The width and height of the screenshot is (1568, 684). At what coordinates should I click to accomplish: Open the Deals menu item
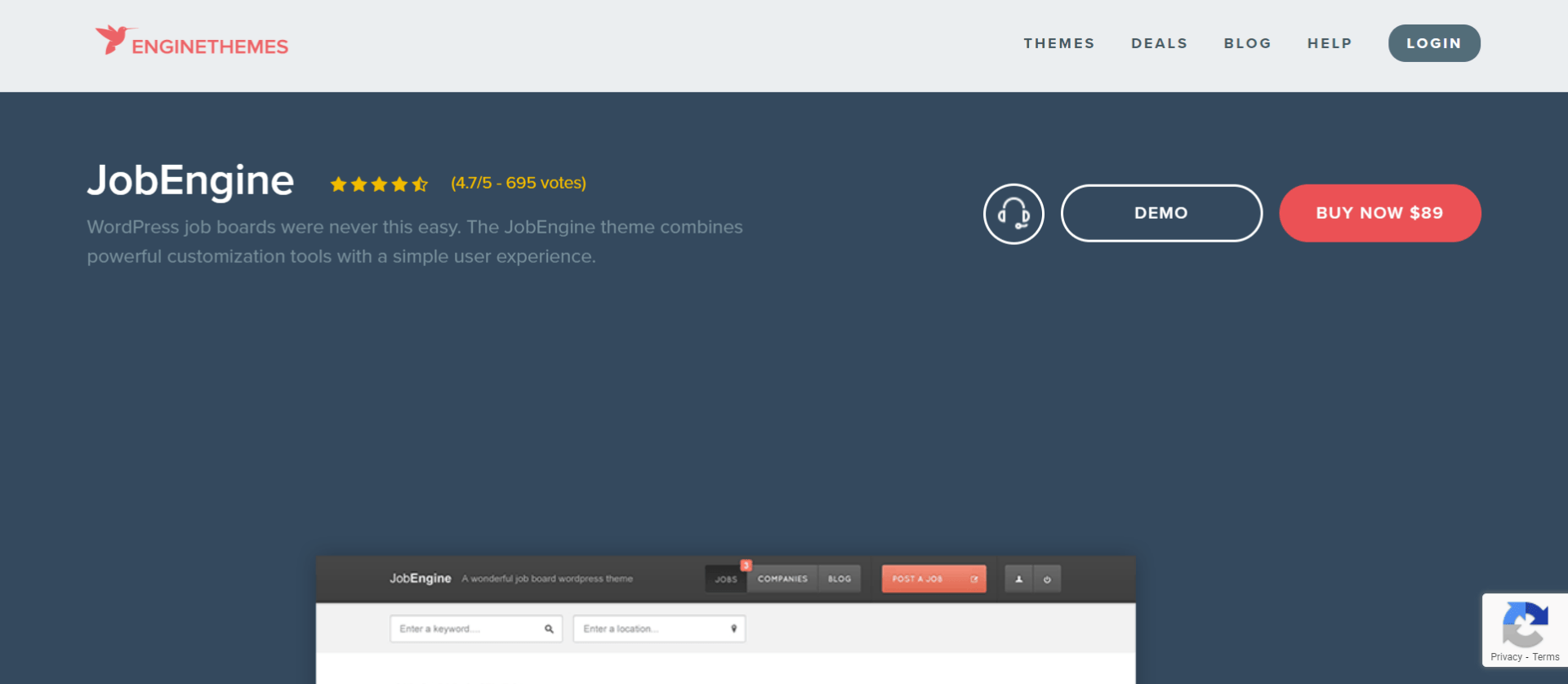click(1159, 43)
